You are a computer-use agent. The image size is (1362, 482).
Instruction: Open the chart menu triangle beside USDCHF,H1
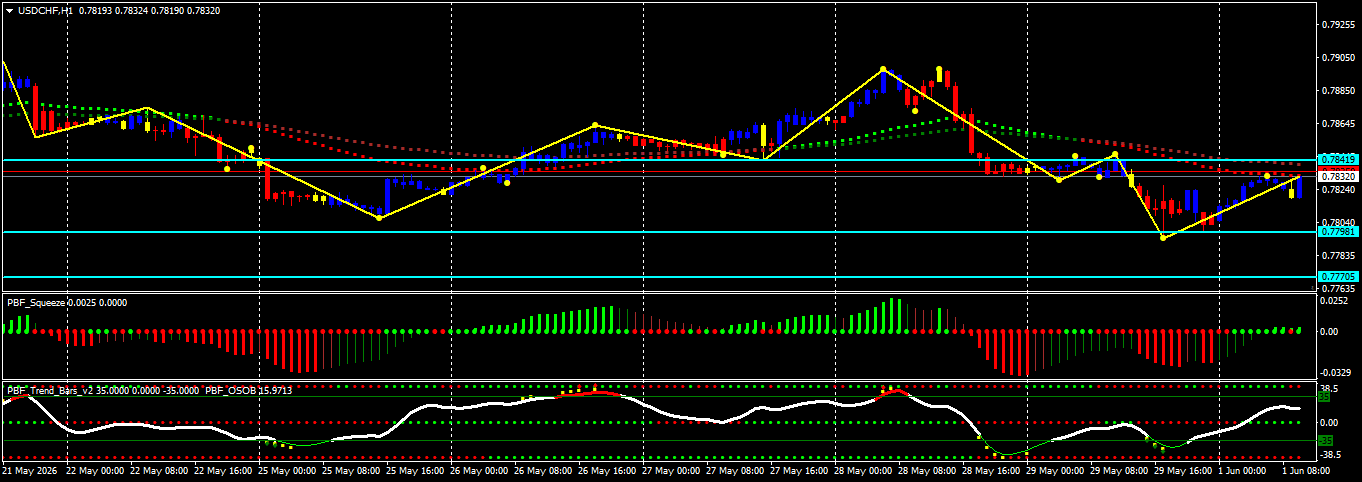point(9,9)
